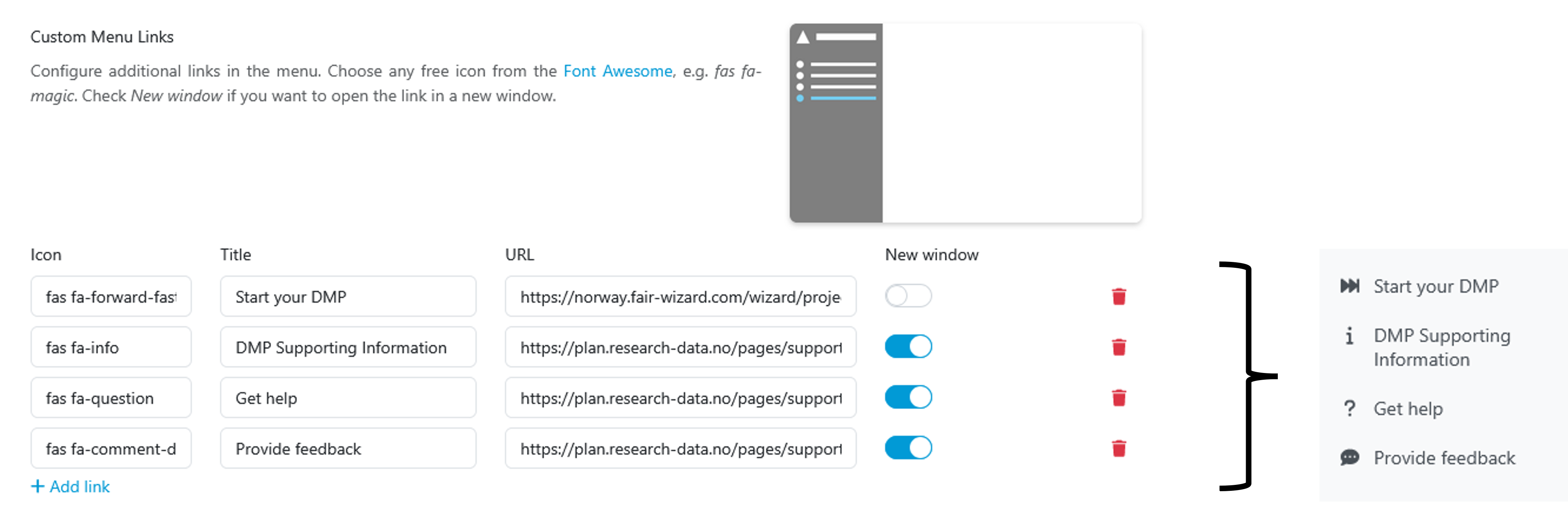1568x517 pixels.
Task: Delete the Get help link row
Action: (x=1119, y=398)
